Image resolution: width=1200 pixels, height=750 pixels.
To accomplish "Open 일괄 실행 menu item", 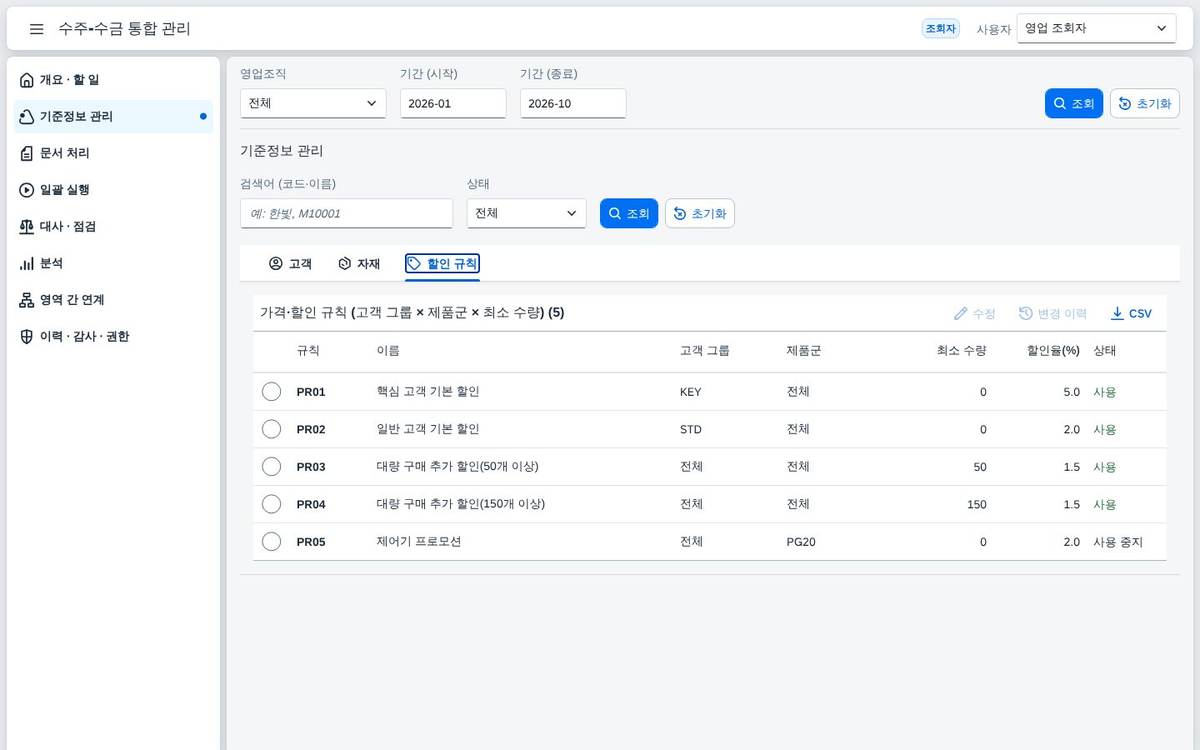I will [115, 190].
